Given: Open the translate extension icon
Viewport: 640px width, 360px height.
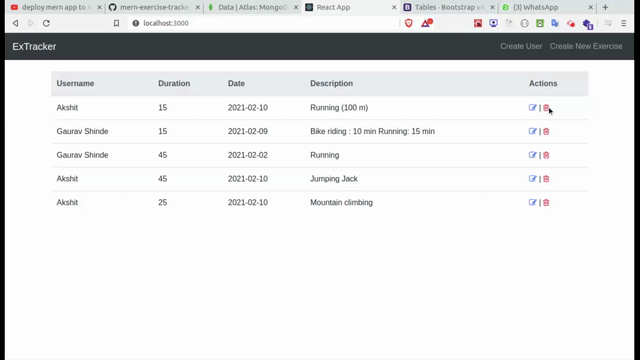Looking at the screenshot, I should [555, 23].
